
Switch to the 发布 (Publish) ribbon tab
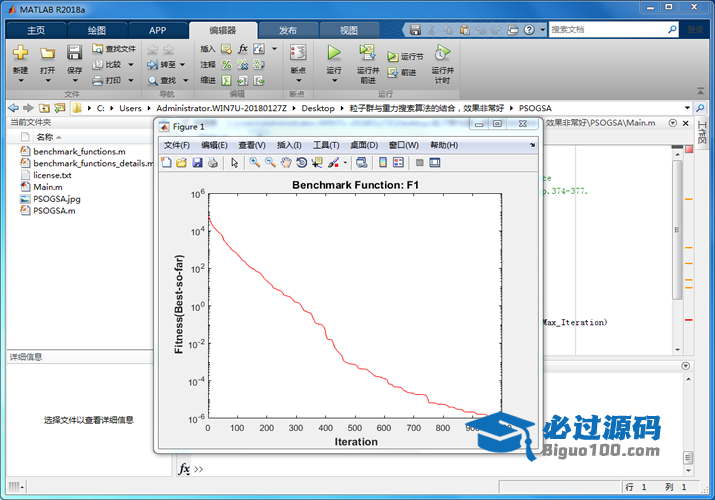tap(287, 30)
